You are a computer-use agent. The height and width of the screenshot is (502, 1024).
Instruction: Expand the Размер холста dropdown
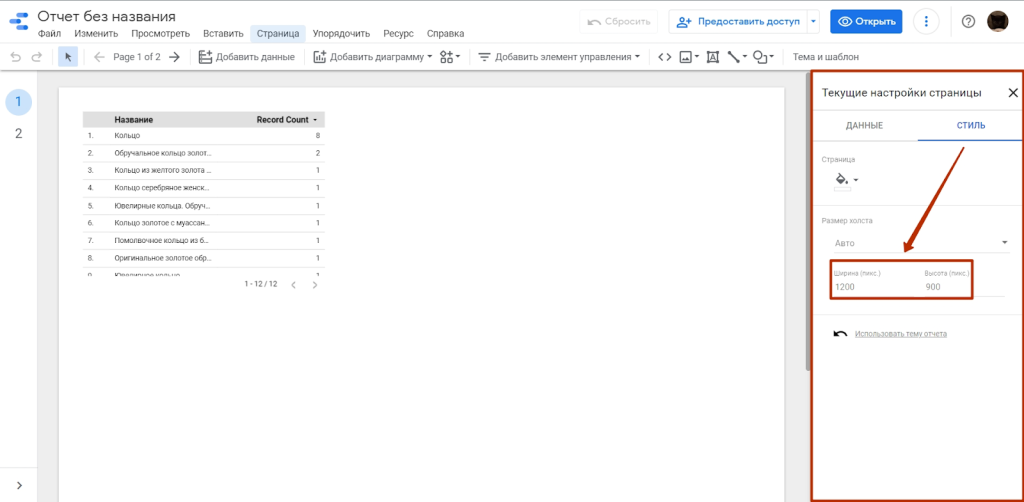click(x=920, y=242)
